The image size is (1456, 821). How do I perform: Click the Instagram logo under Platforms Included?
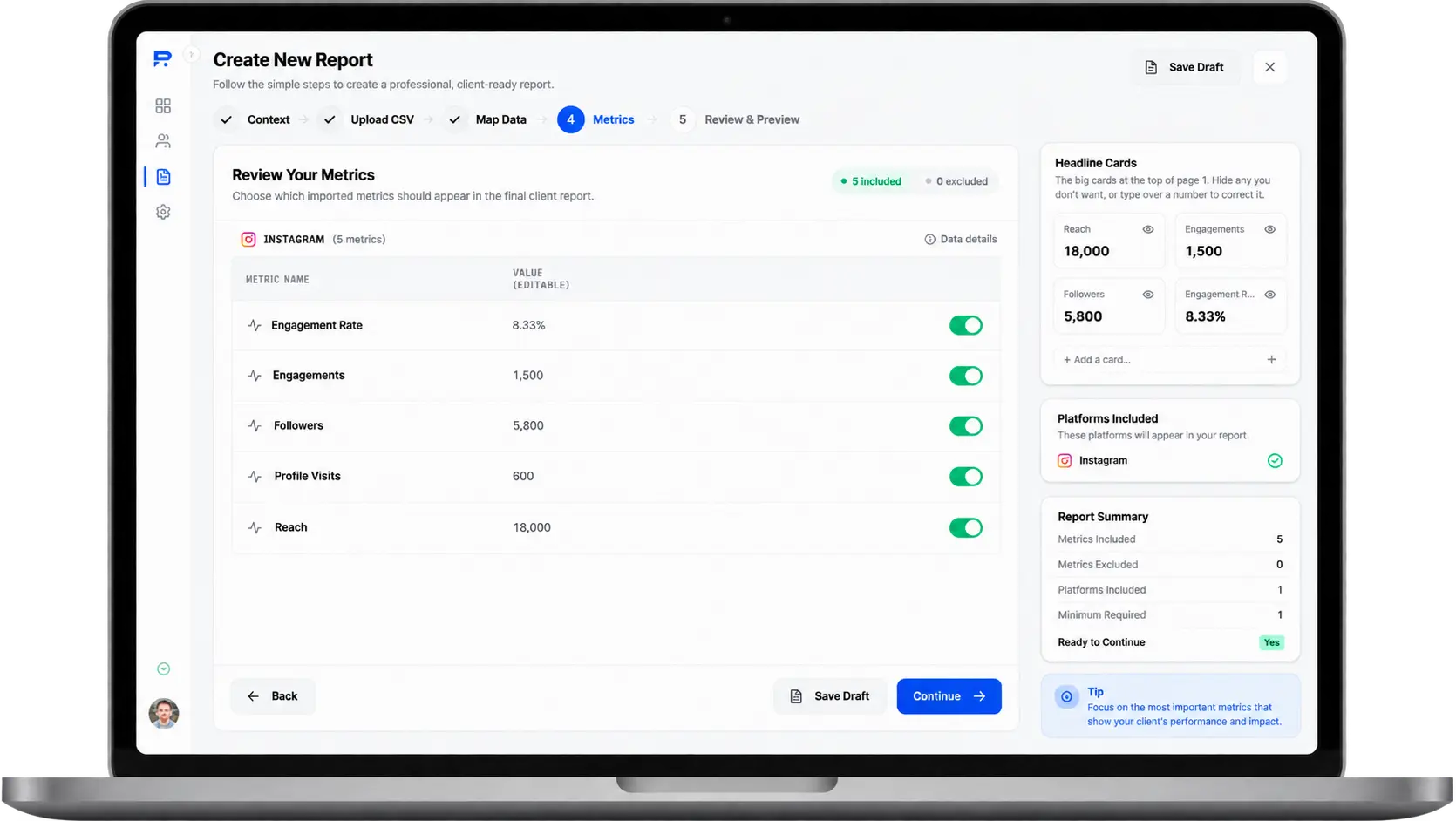pos(1065,460)
